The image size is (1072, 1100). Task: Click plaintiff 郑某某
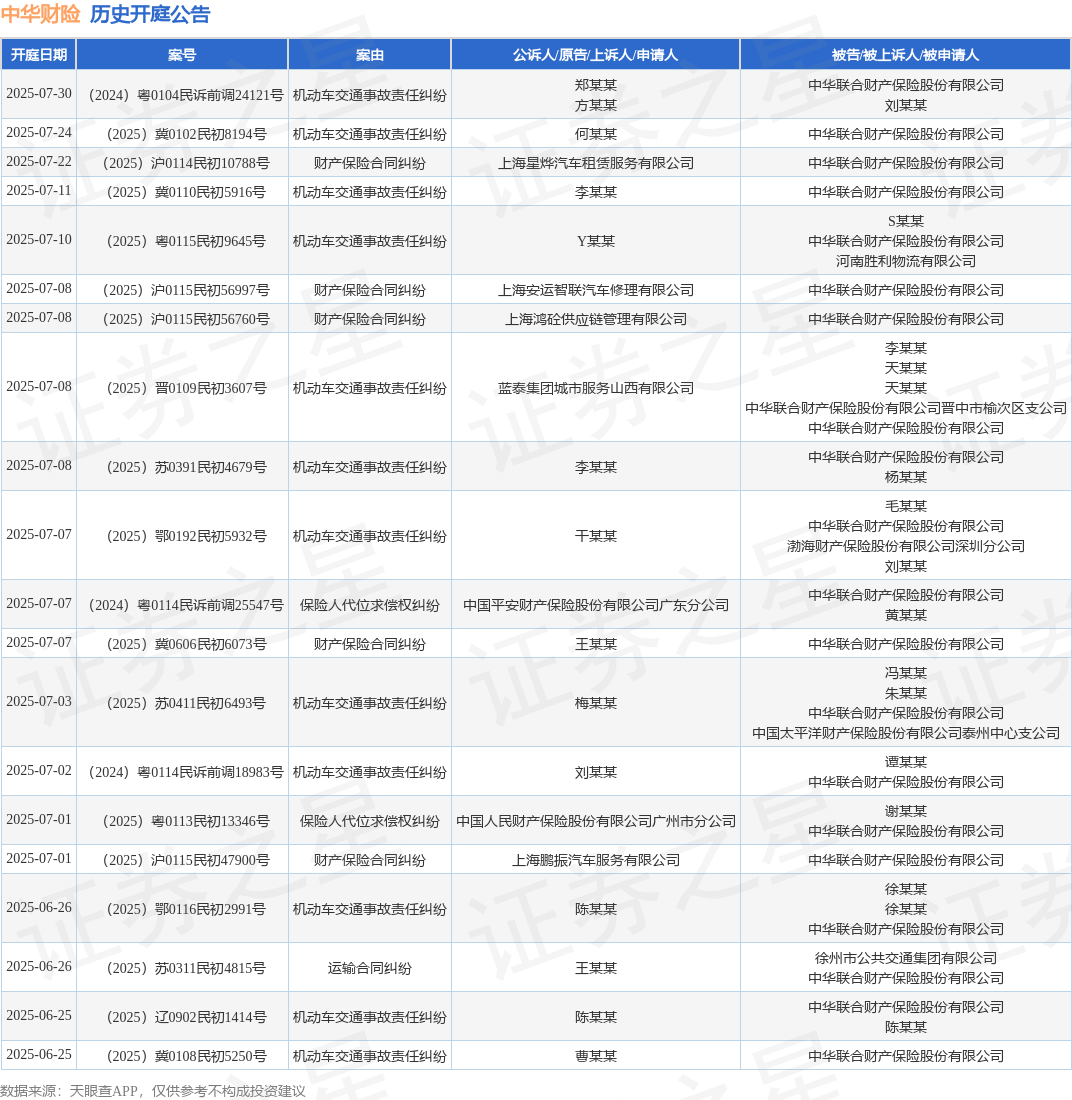pos(596,85)
